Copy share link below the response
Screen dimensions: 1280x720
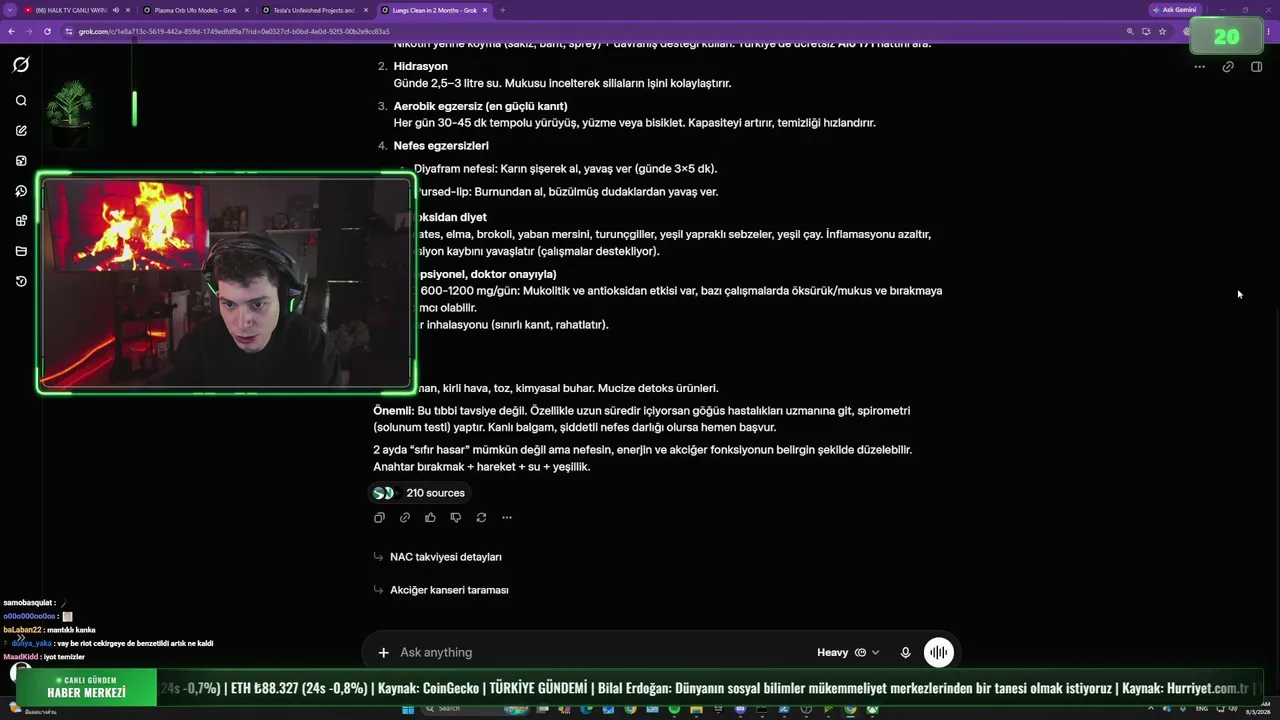pyautogui.click(x=405, y=518)
